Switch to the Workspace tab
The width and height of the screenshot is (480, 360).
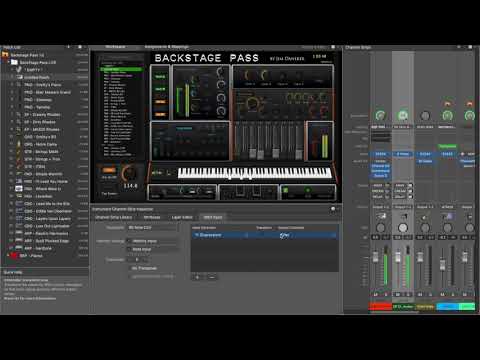[x=115, y=47]
